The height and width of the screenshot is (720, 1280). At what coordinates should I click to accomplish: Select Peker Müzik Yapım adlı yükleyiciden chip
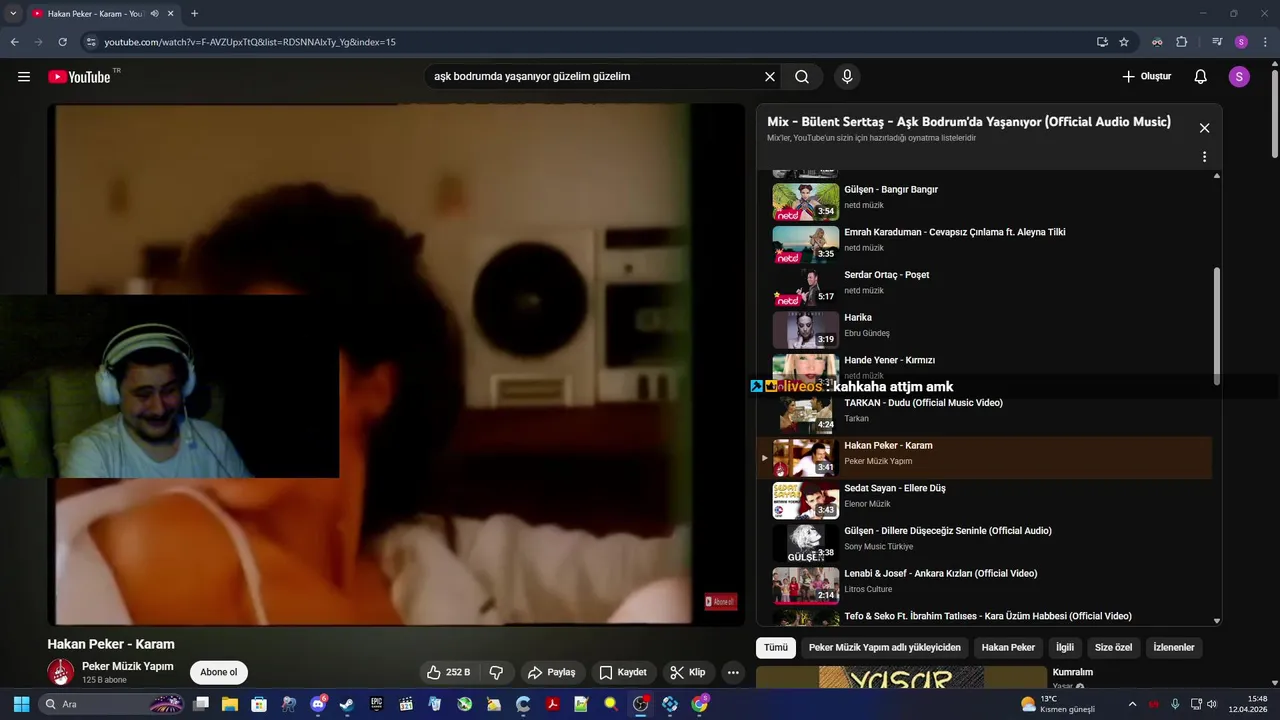(885, 647)
